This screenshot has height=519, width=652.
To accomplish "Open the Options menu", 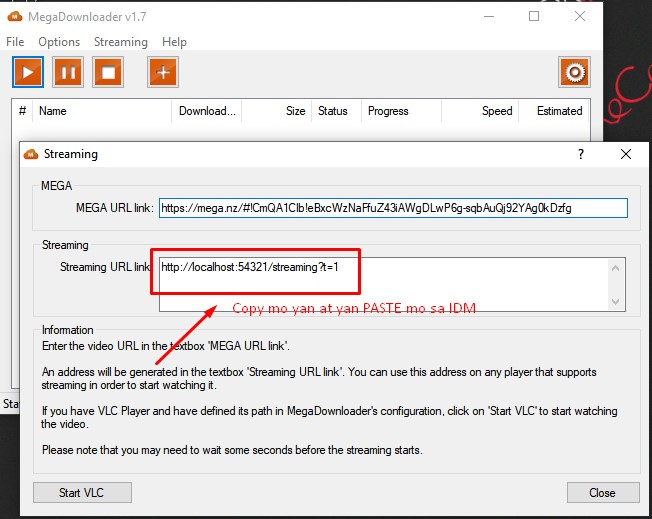I will pyautogui.click(x=59, y=42).
